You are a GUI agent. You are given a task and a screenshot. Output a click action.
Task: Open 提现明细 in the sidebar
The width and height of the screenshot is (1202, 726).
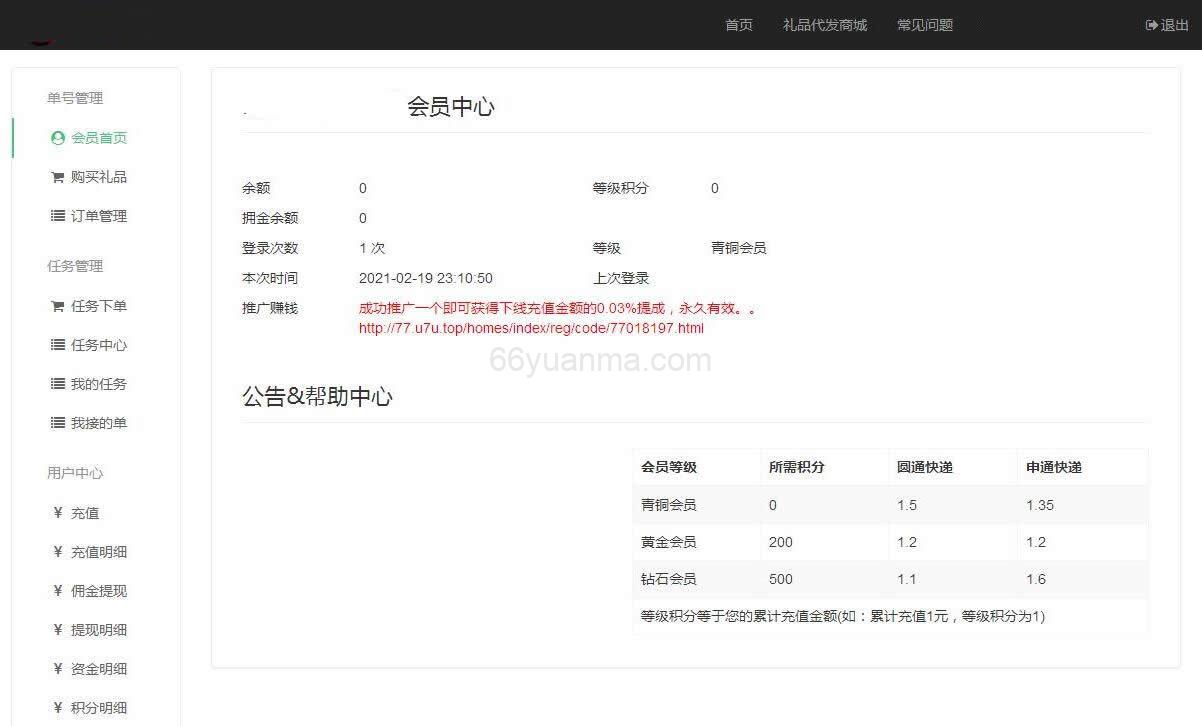click(98, 629)
